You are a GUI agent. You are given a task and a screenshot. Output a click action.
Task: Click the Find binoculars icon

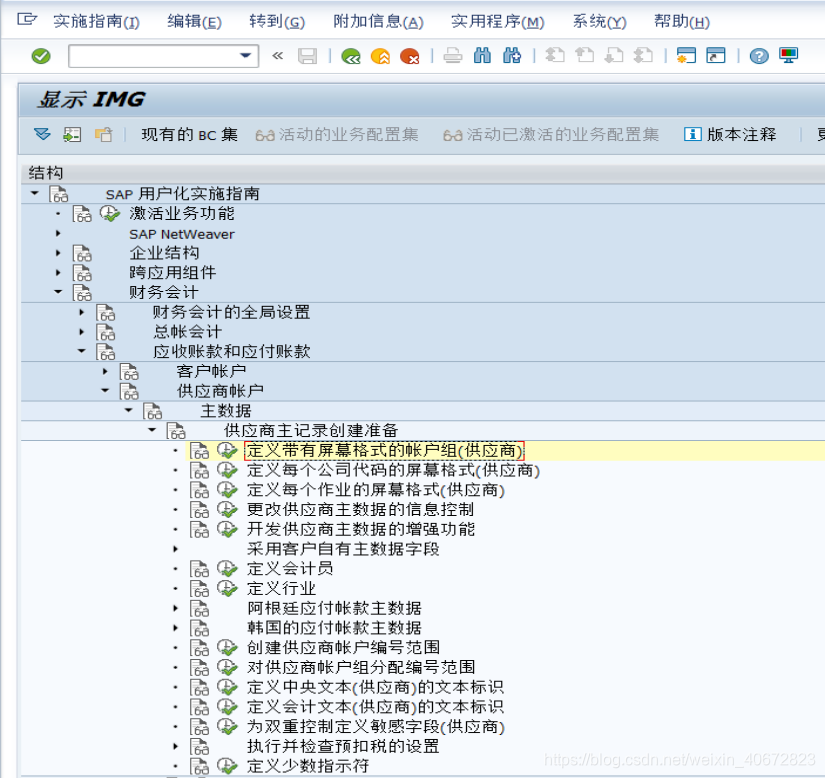[482, 55]
